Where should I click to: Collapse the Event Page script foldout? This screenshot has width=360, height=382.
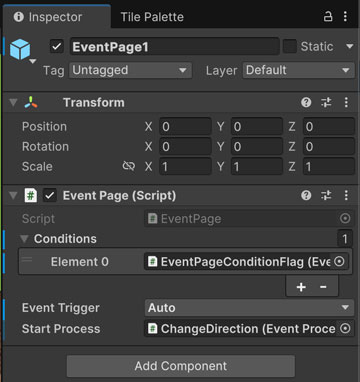click(x=13, y=195)
